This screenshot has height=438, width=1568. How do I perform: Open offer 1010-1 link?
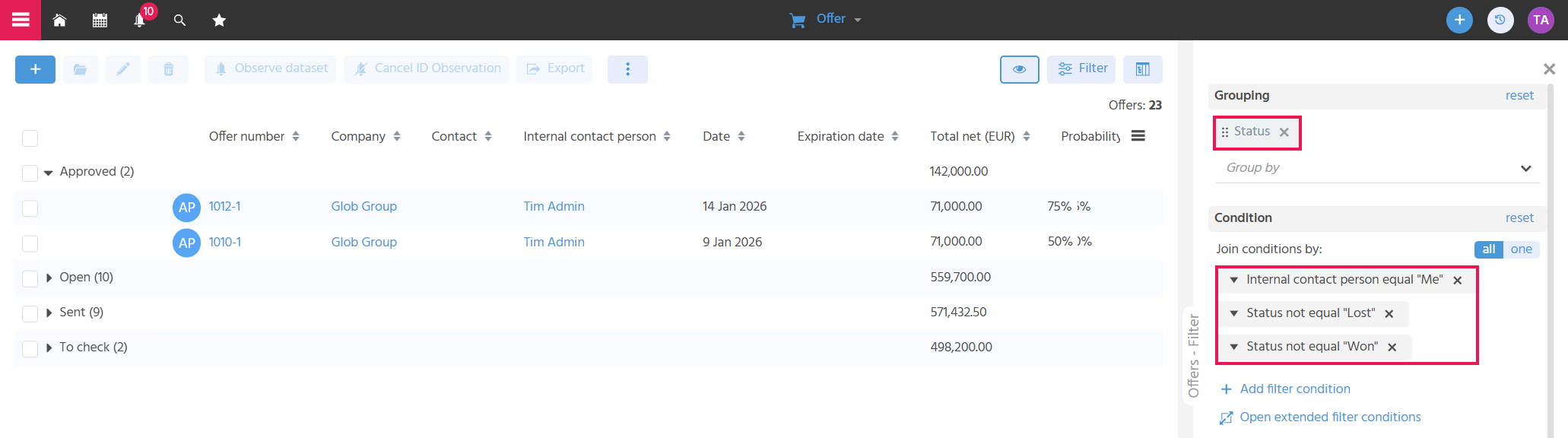[224, 242]
